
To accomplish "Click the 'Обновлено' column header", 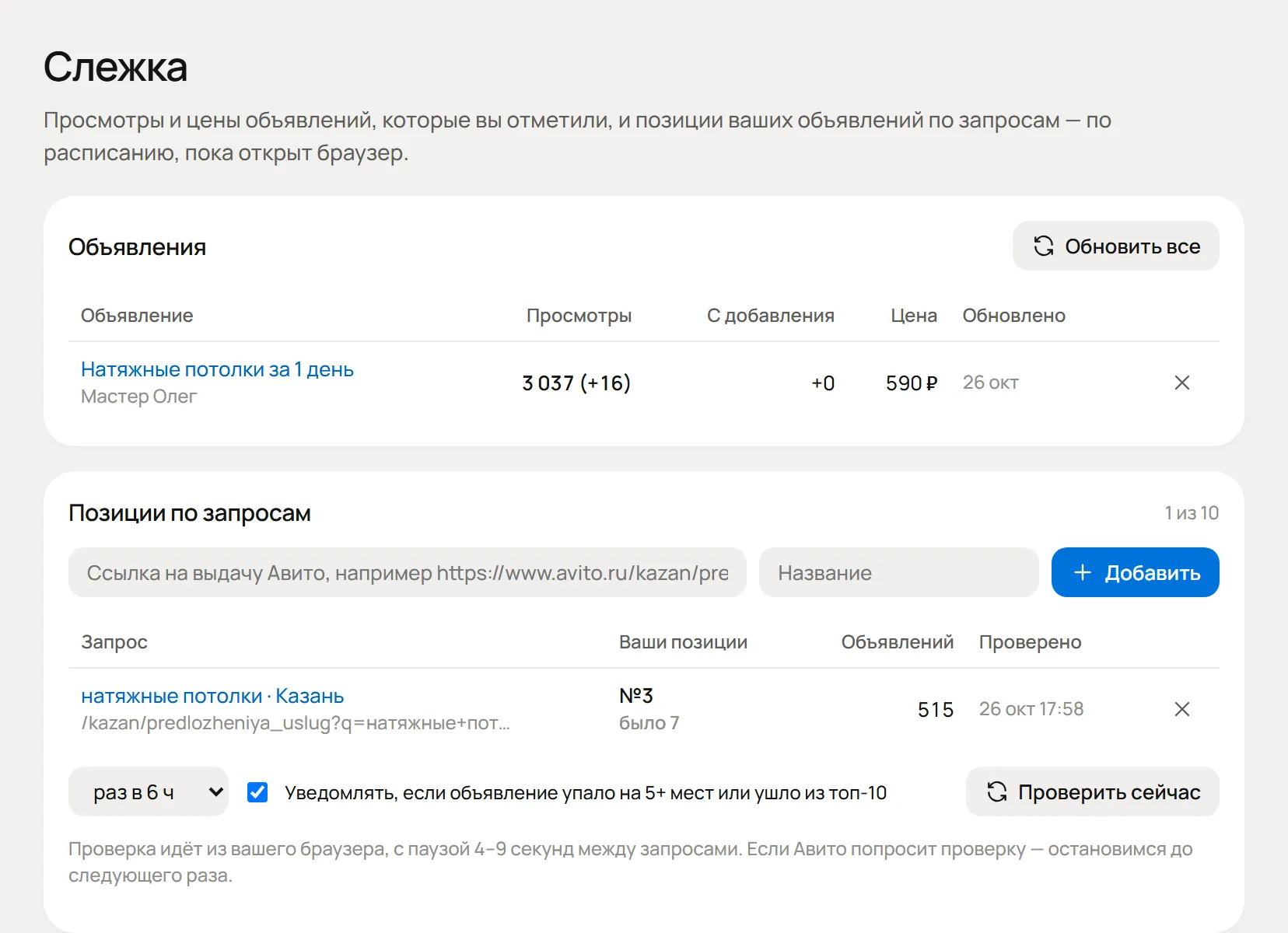I will 1014,316.
